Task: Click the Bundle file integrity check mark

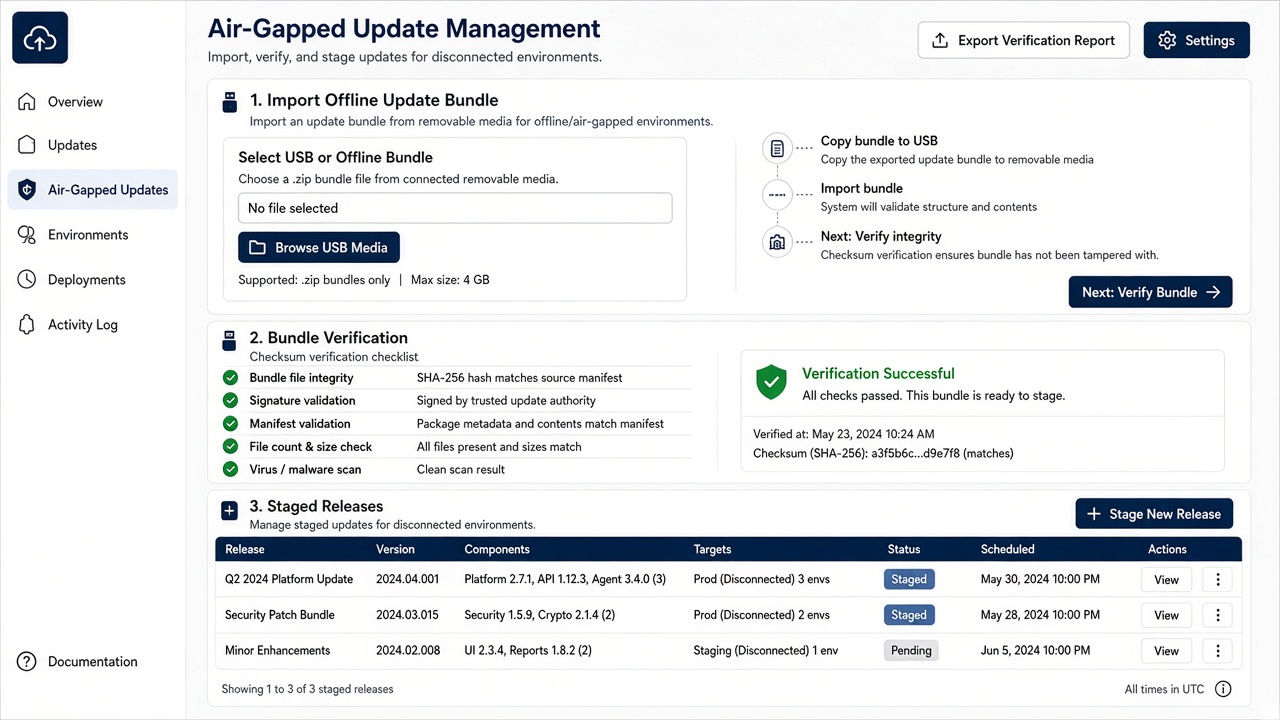Action: (230, 378)
